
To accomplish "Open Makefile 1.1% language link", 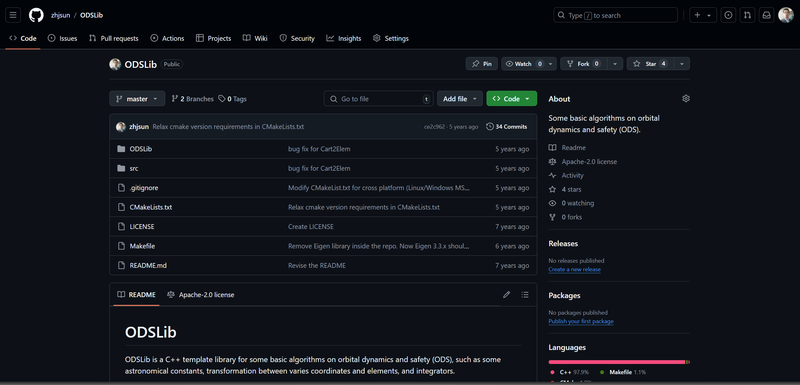I will [622, 372].
